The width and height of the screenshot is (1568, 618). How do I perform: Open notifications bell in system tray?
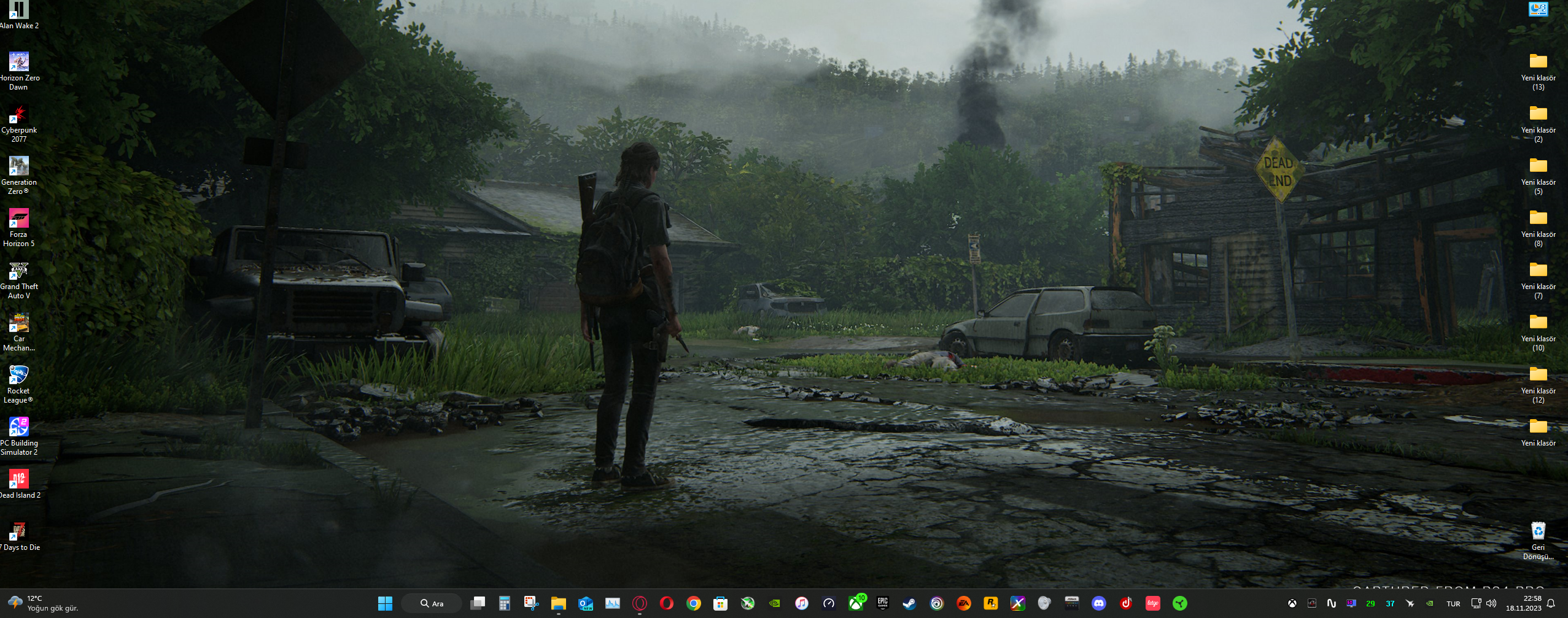[1551, 603]
